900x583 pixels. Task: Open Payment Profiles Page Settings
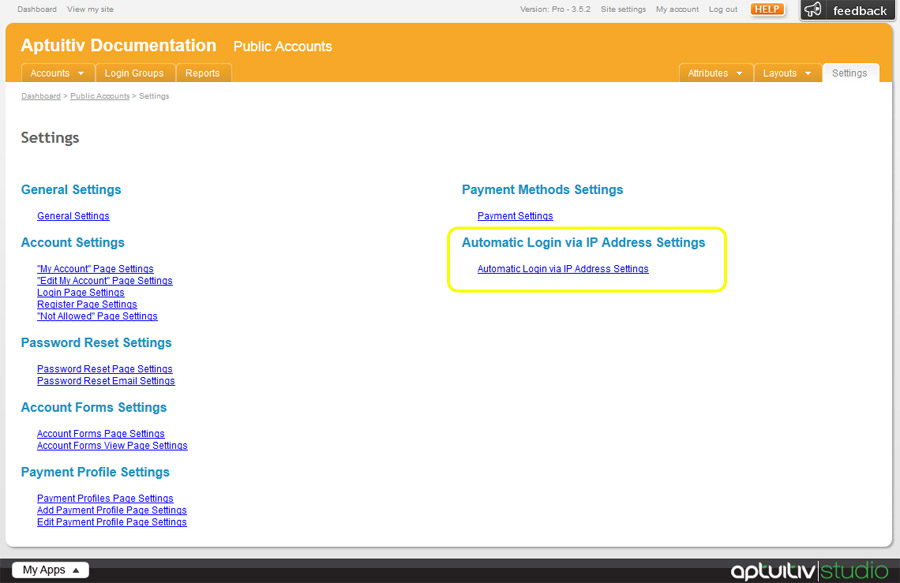(x=105, y=499)
